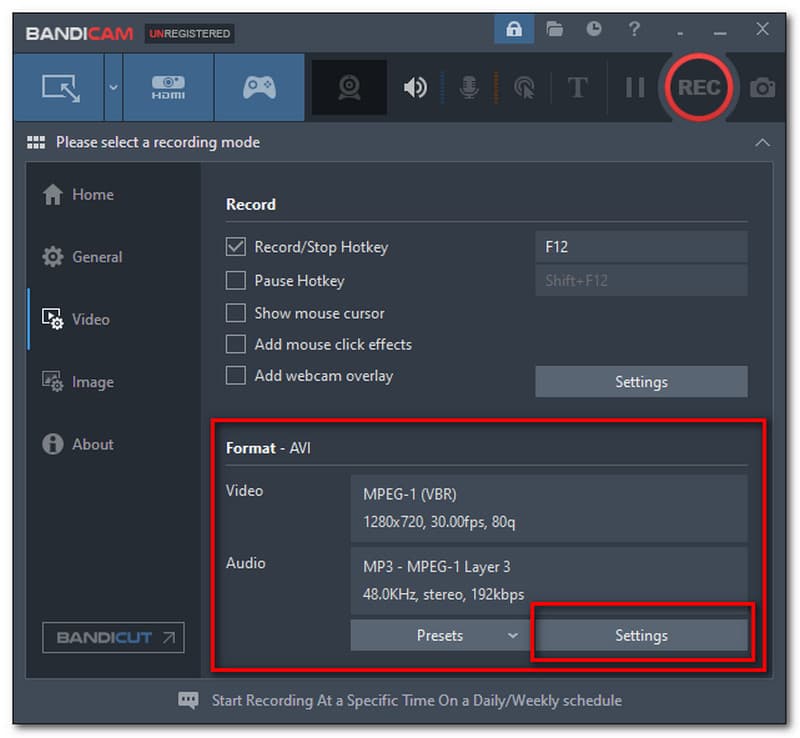Take a screenshot with camera icon
Viewport: 800px width, 738px height.
[762, 88]
